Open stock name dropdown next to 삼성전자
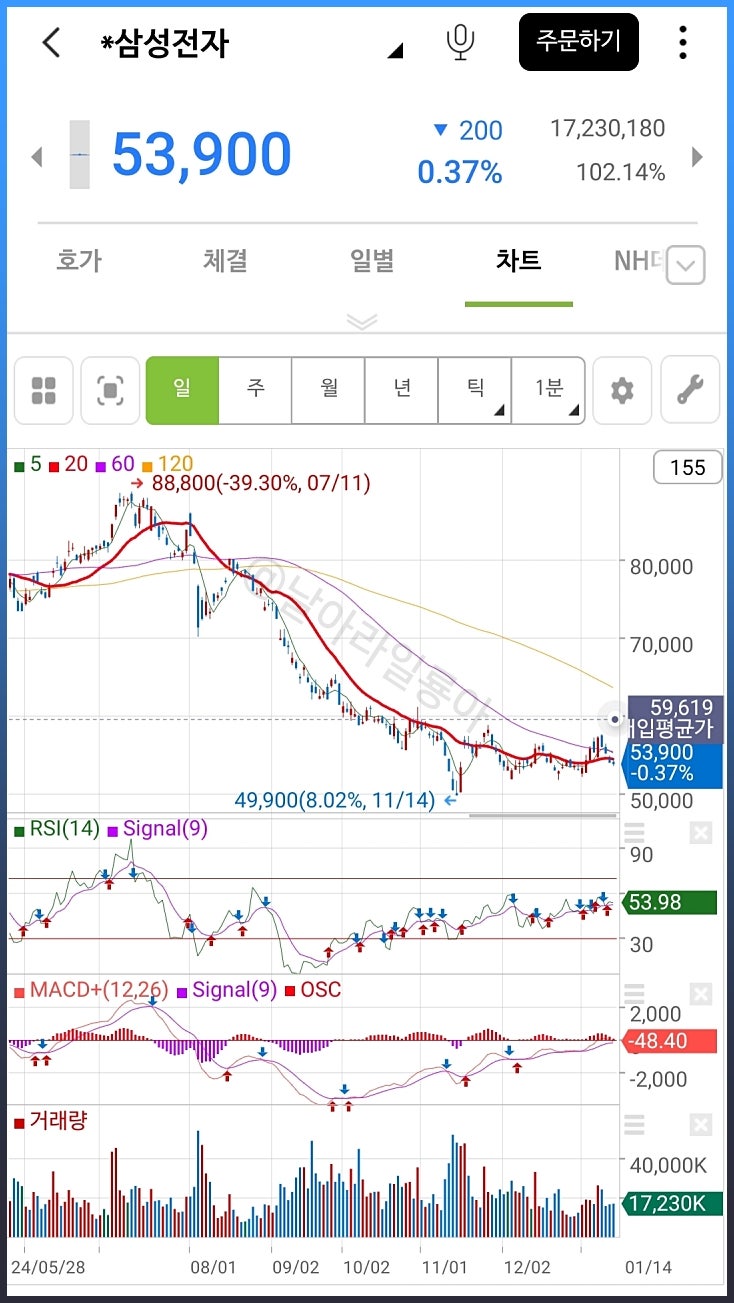 tap(395, 50)
